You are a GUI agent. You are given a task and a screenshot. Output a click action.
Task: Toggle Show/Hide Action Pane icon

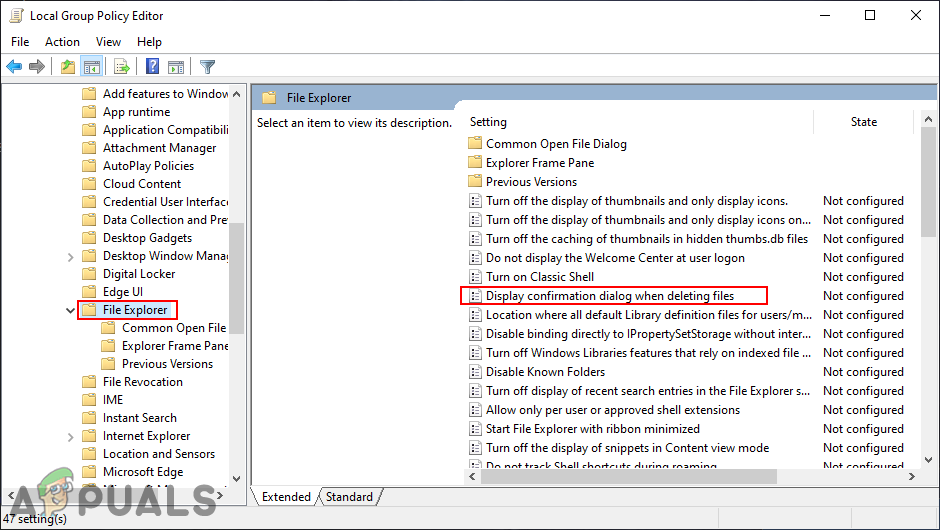tap(176, 67)
